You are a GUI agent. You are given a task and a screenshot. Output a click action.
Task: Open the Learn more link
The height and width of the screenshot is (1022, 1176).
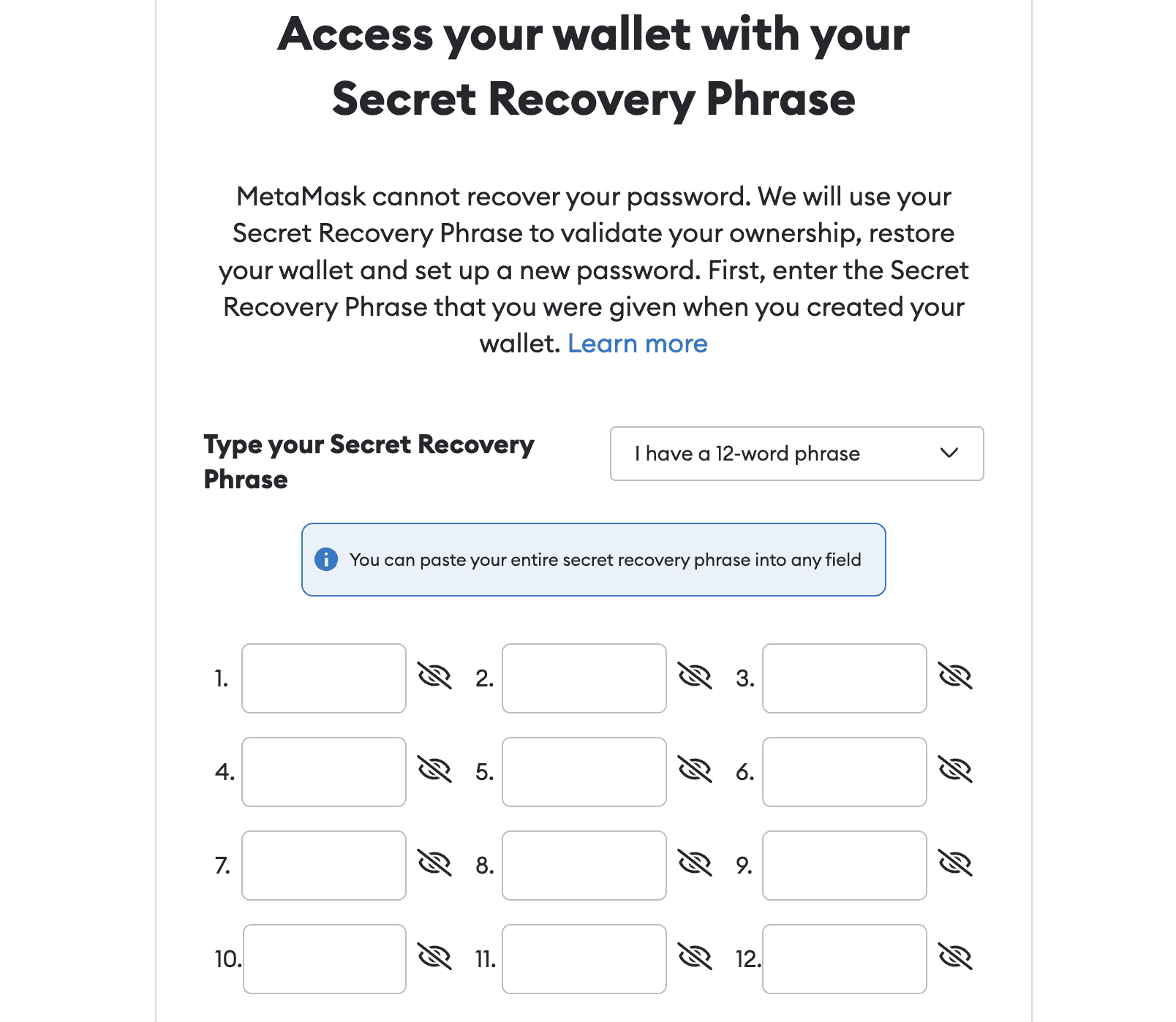point(637,344)
